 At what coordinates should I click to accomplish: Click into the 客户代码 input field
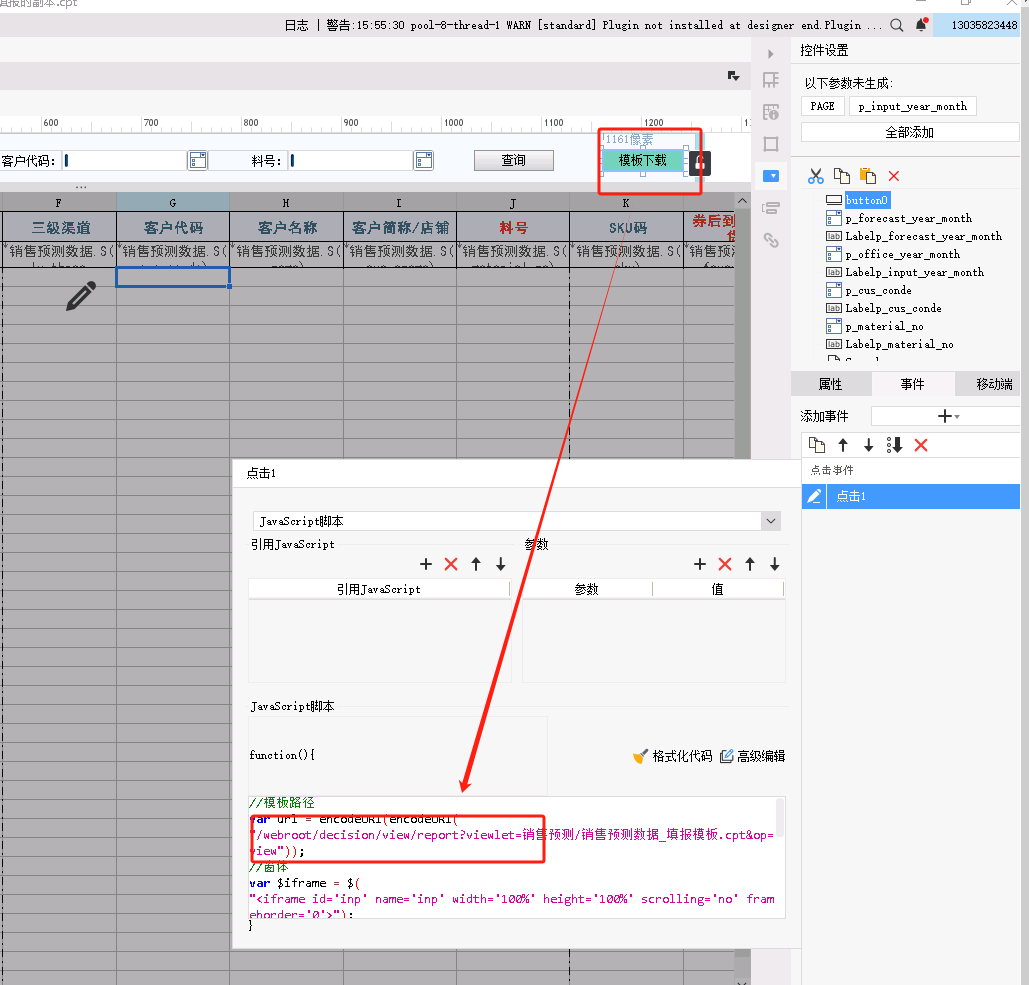[x=125, y=160]
